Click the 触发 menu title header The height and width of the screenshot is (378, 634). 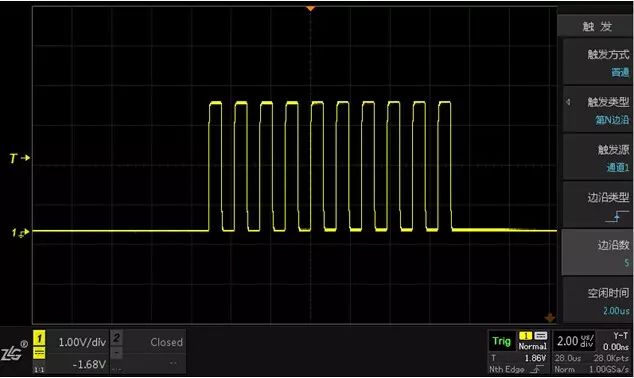tap(597, 27)
